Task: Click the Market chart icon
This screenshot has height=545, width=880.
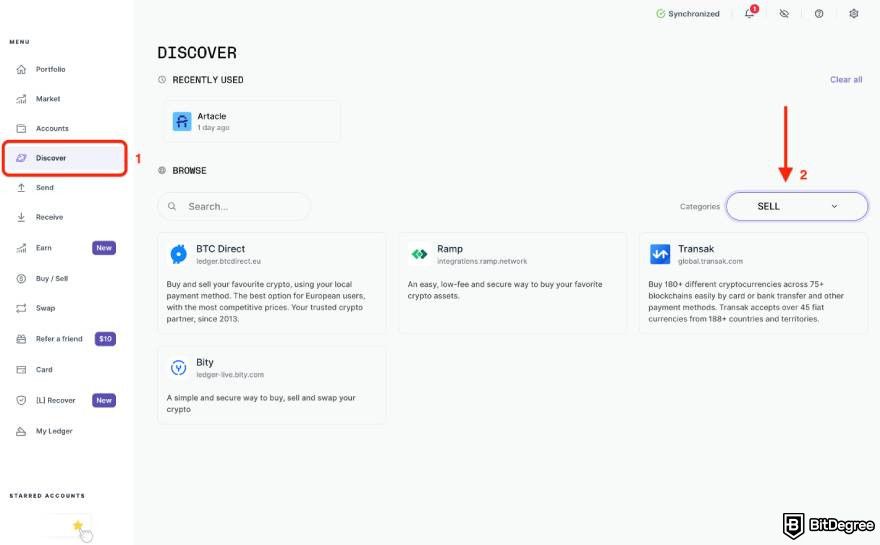Action: [21, 99]
